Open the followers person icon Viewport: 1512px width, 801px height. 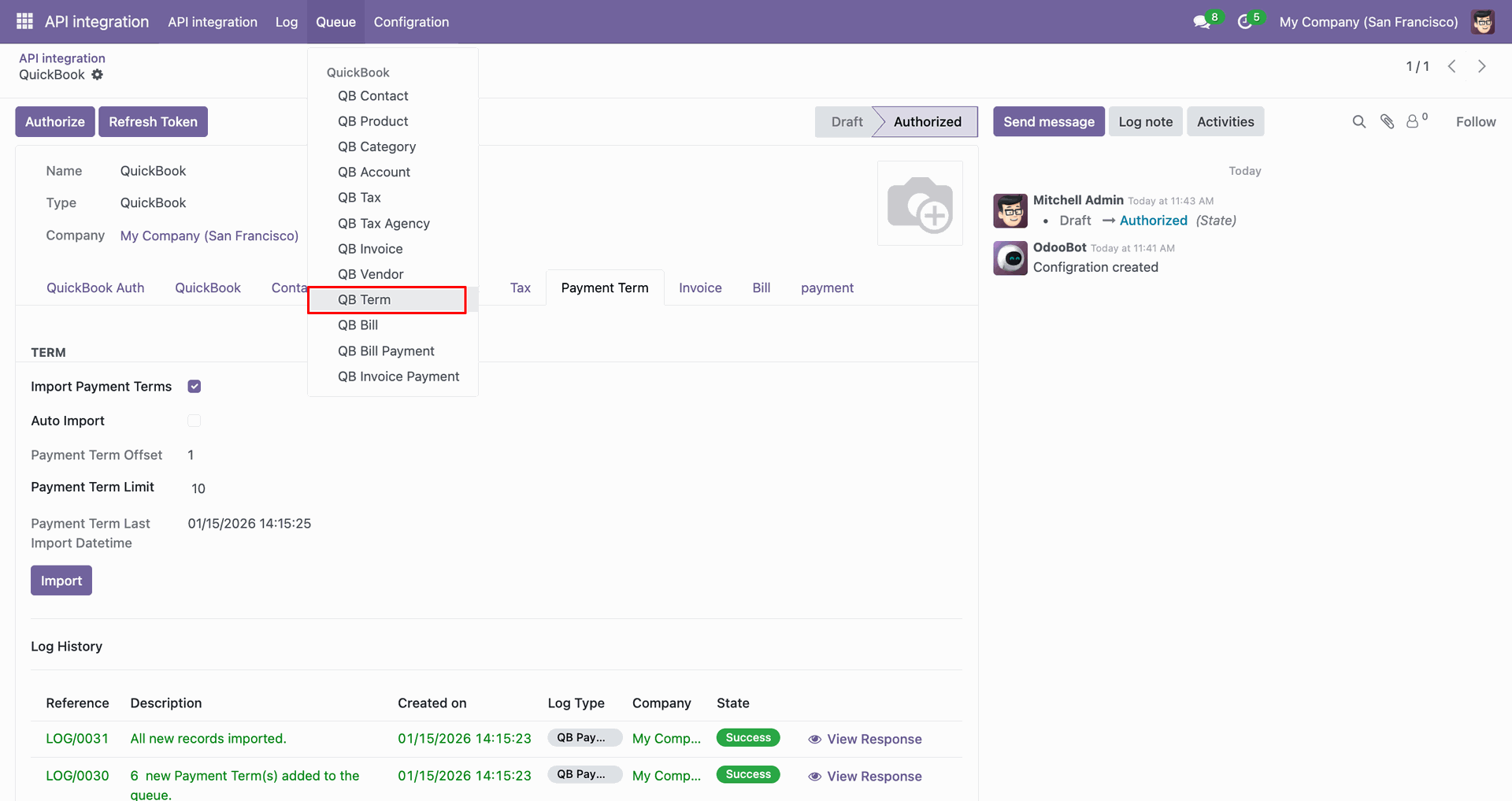(x=1413, y=121)
